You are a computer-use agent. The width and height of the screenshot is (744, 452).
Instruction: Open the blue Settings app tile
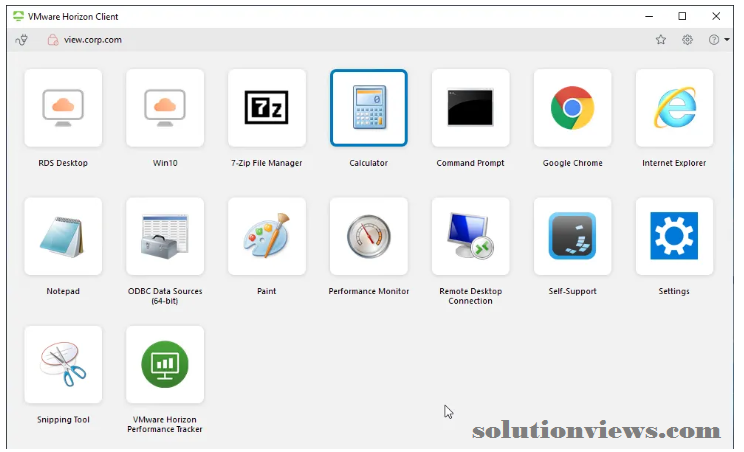tap(674, 236)
